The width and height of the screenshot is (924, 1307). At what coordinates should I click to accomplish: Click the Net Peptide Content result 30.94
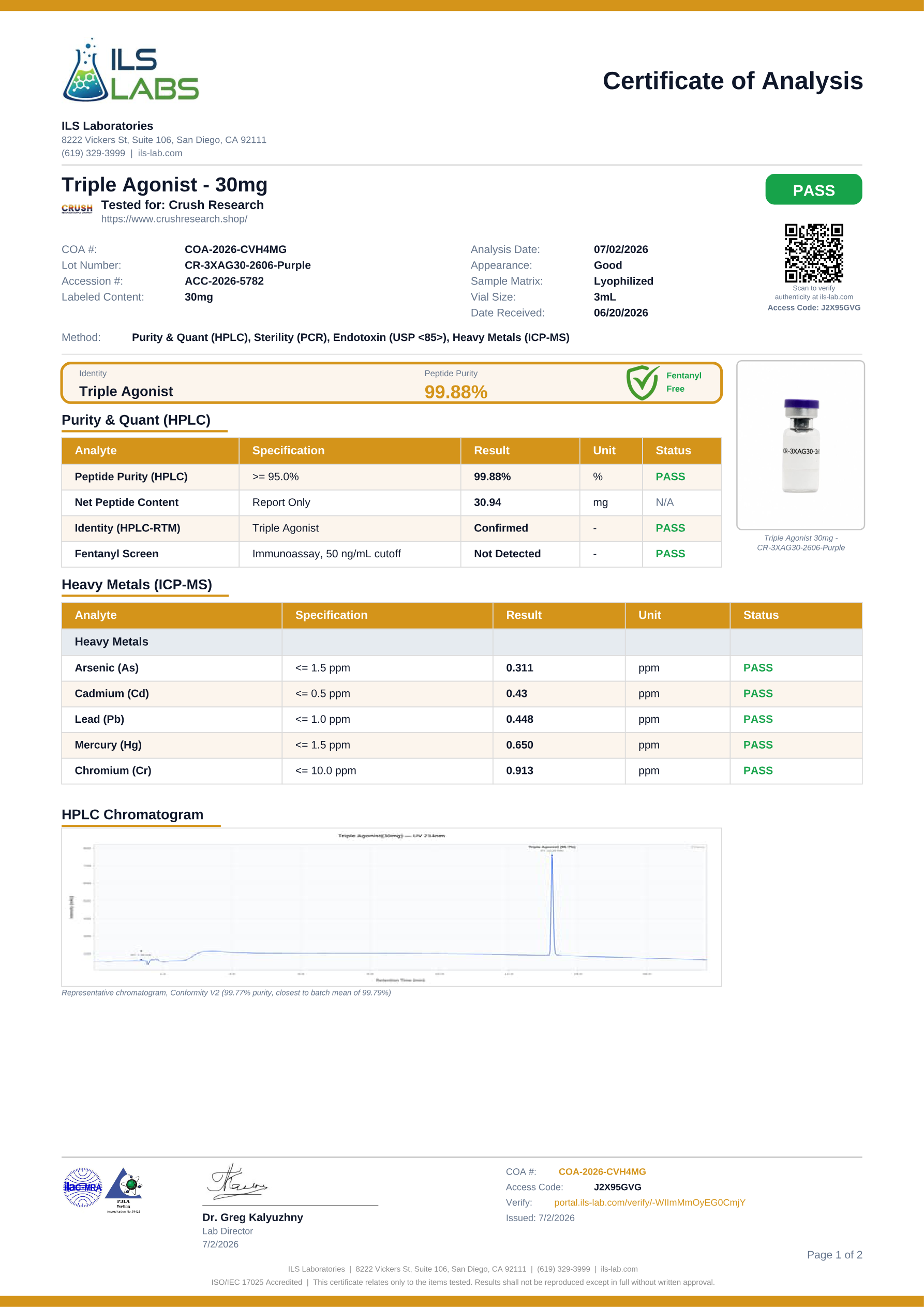(487, 502)
